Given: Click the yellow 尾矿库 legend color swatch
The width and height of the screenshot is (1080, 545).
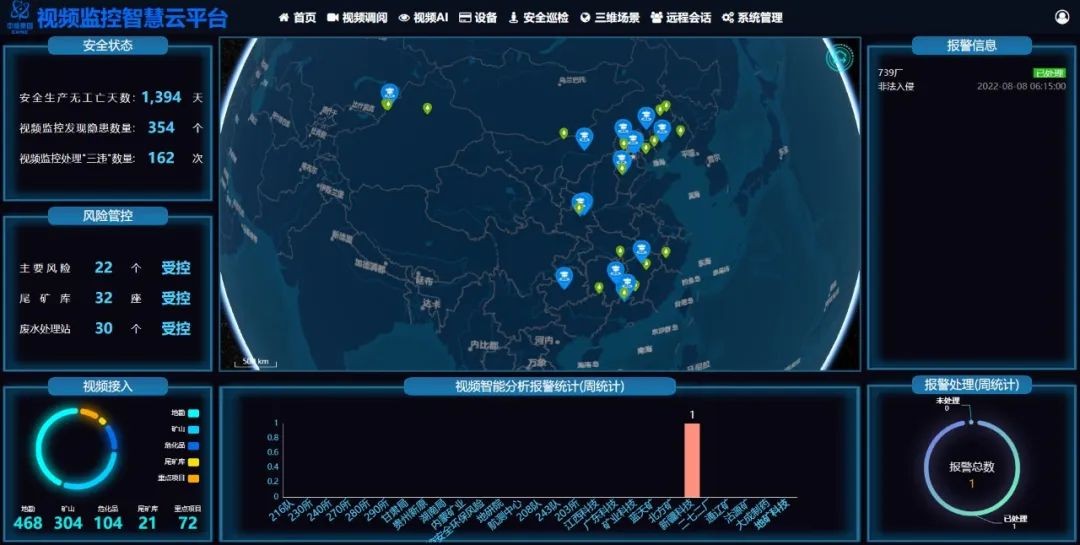Looking at the screenshot, I should (x=193, y=461).
